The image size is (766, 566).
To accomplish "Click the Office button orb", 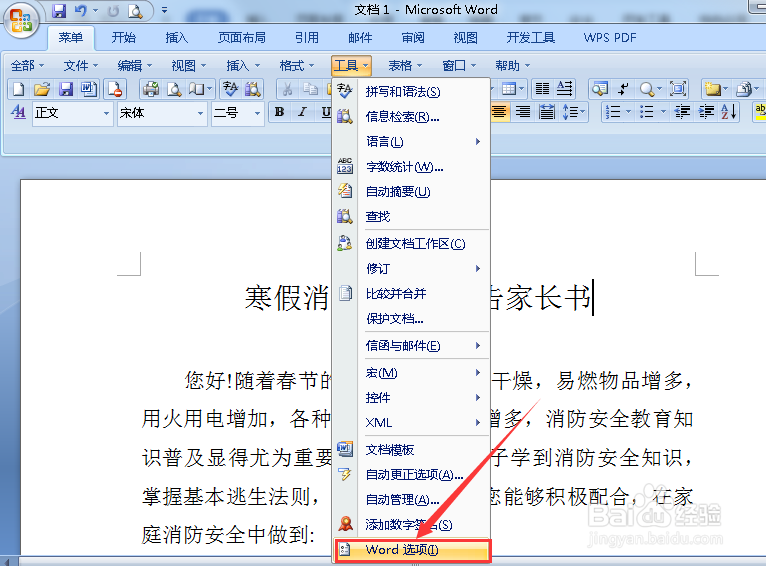I will [x=21, y=21].
